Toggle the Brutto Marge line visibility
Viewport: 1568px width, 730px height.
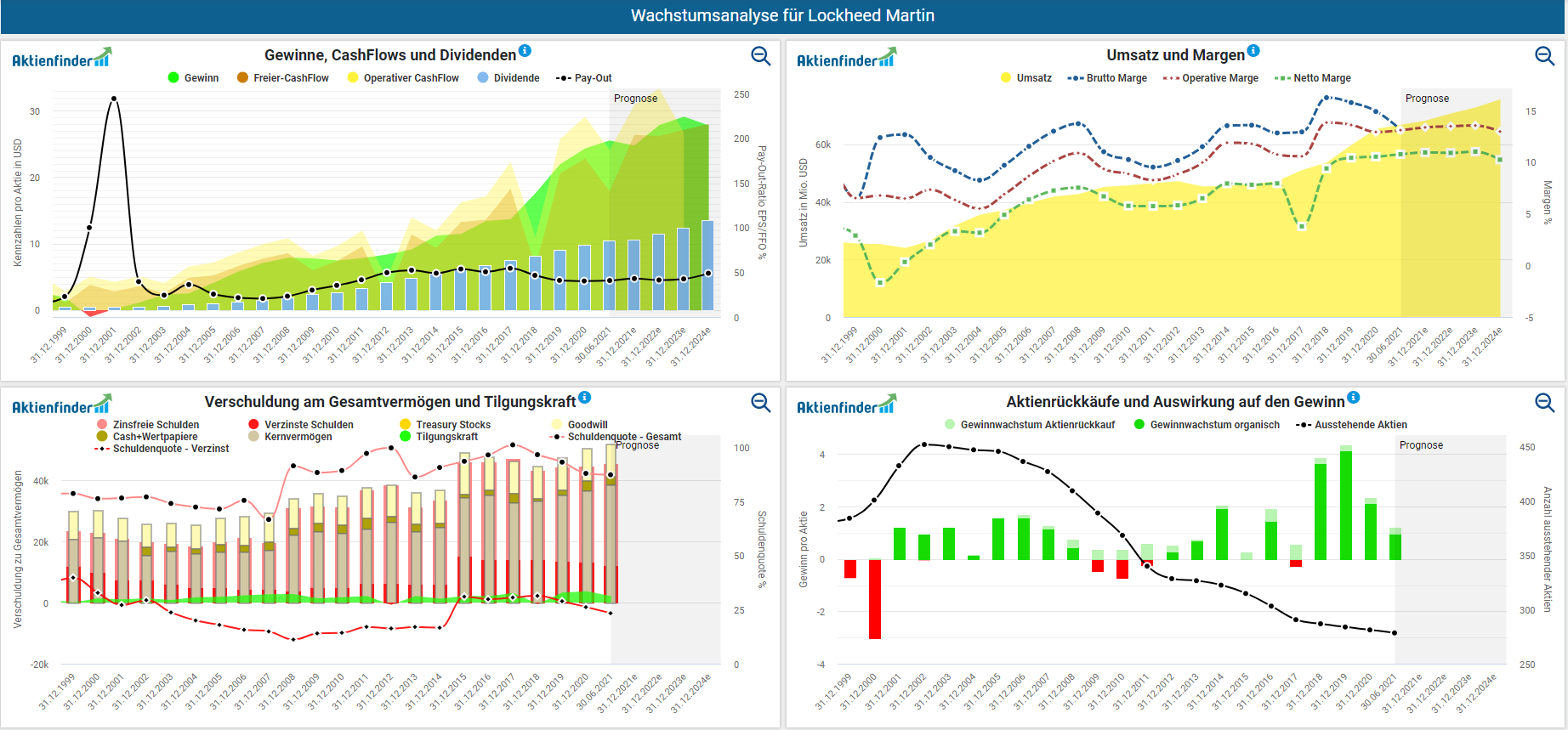click(1107, 78)
